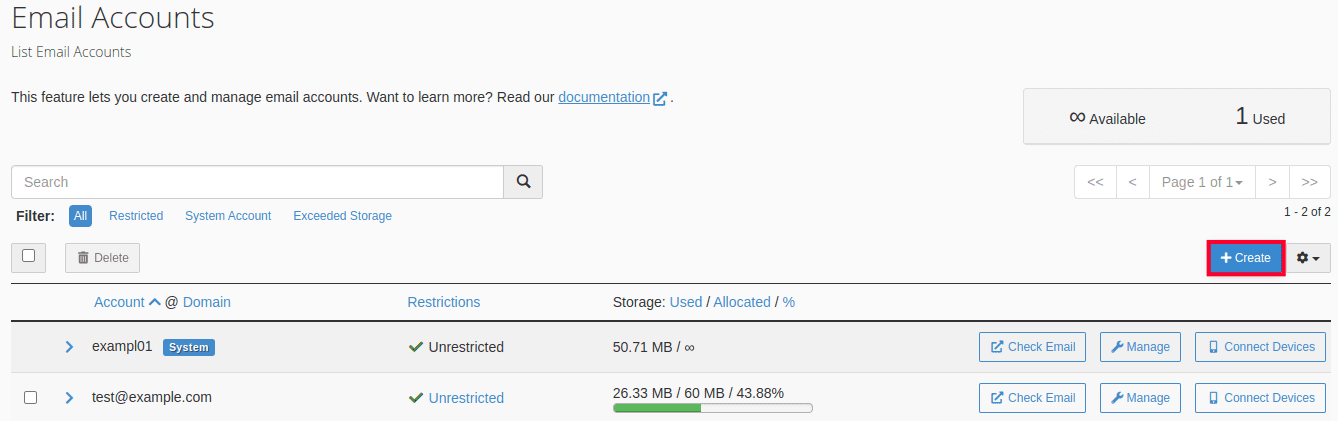Connect Devices for test@example.com
The image size is (1338, 421).
1260,398
